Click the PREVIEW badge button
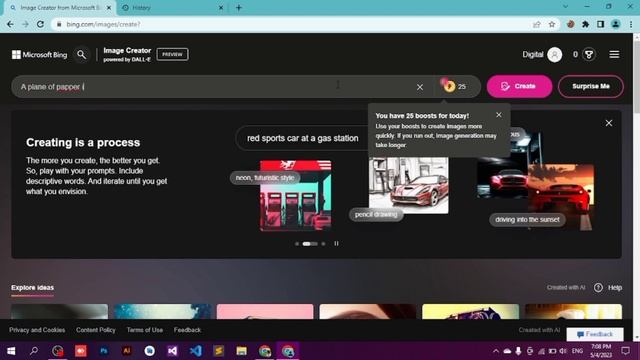 pyautogui.click(x=172, y=54)
